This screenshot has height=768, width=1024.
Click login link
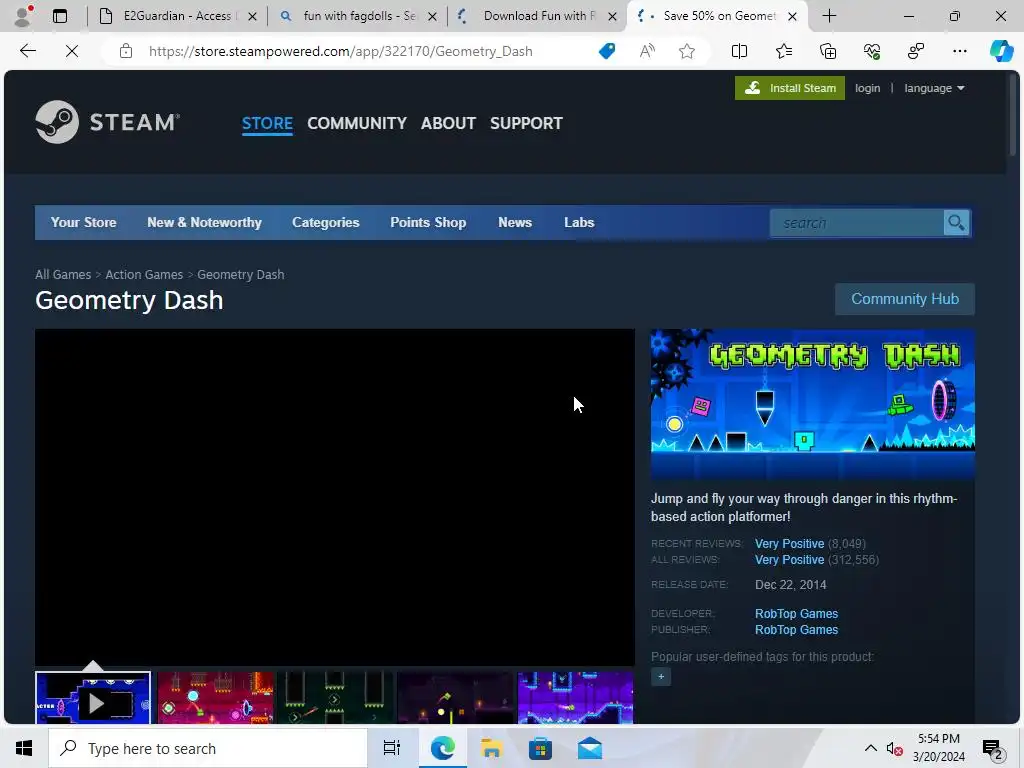point(867,88)
